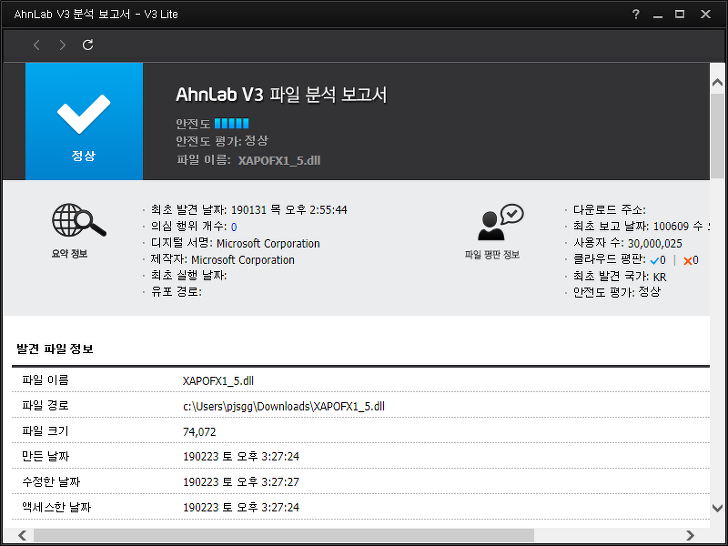Screen dimensions: 728x546
Task: Click the 파일 경로 row label
Action: (x=46, y=406)
